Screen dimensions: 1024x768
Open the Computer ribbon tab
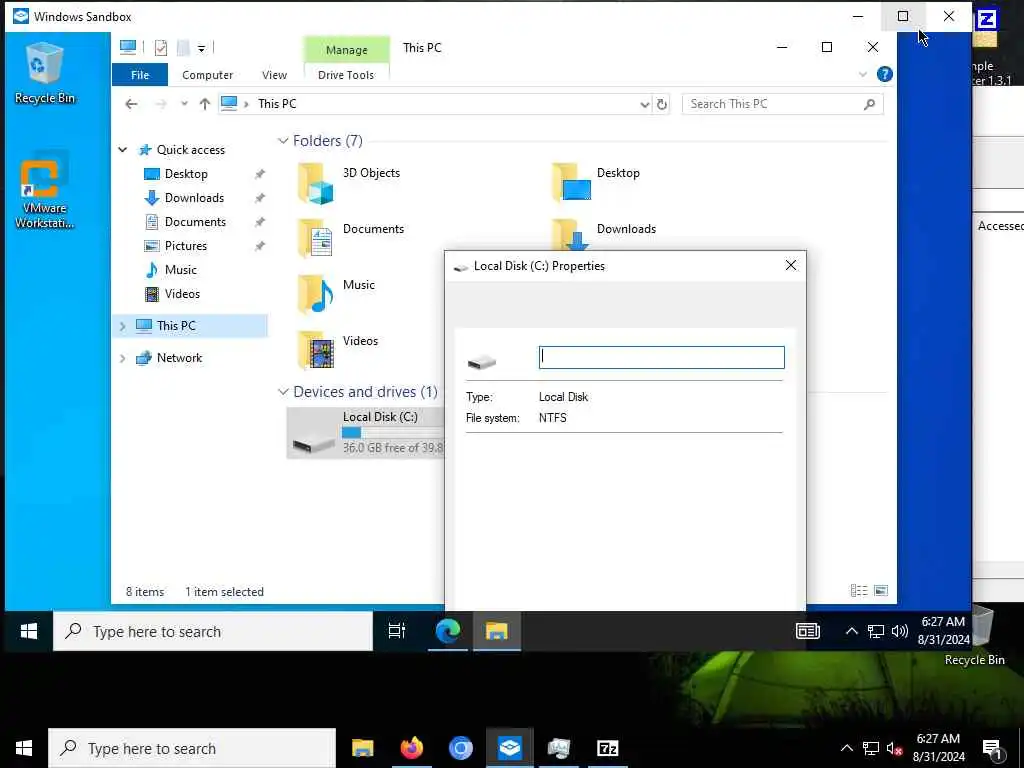point(207,75)
